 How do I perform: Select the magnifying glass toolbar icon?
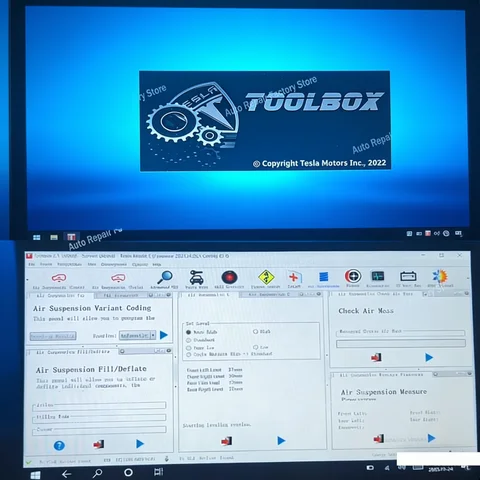coord(165,277)
